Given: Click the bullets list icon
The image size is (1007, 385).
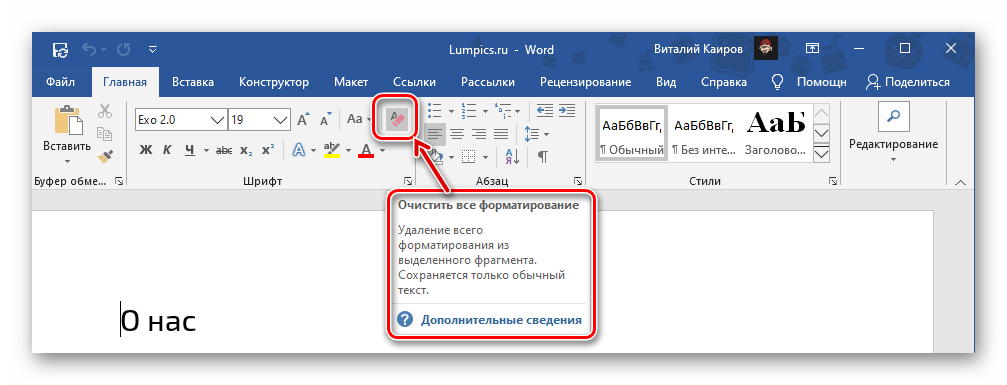Looking at the screenshot, I should tap(435, 111).
